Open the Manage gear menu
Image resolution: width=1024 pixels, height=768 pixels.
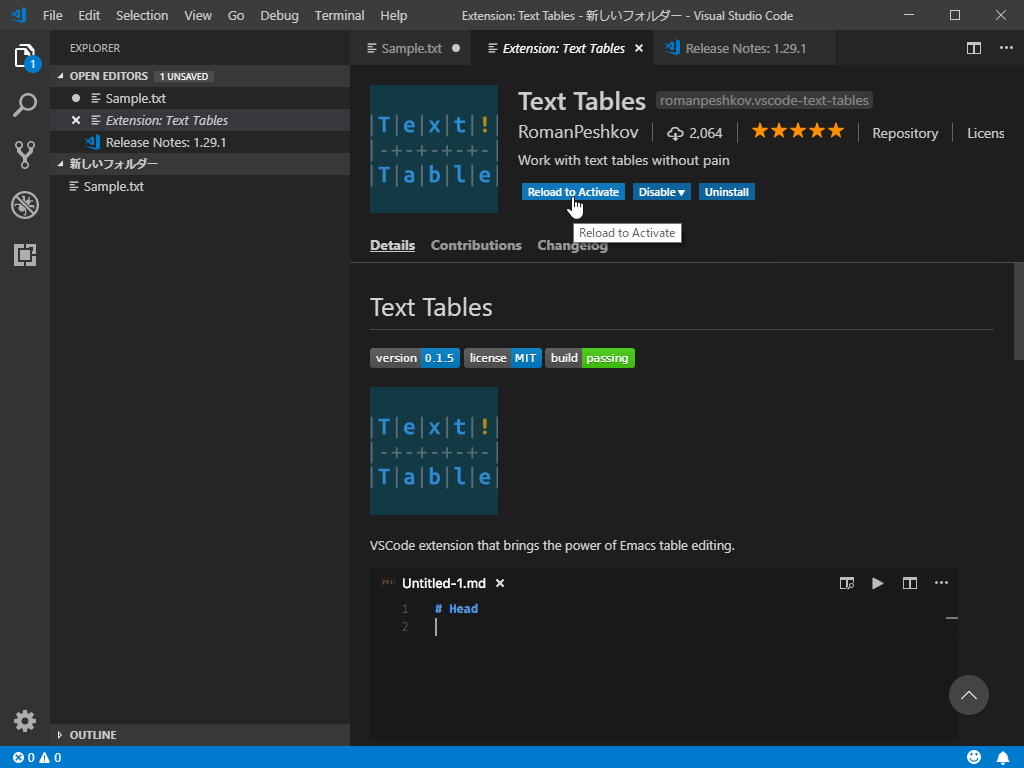pyautogui.click(x=25, y=720)
